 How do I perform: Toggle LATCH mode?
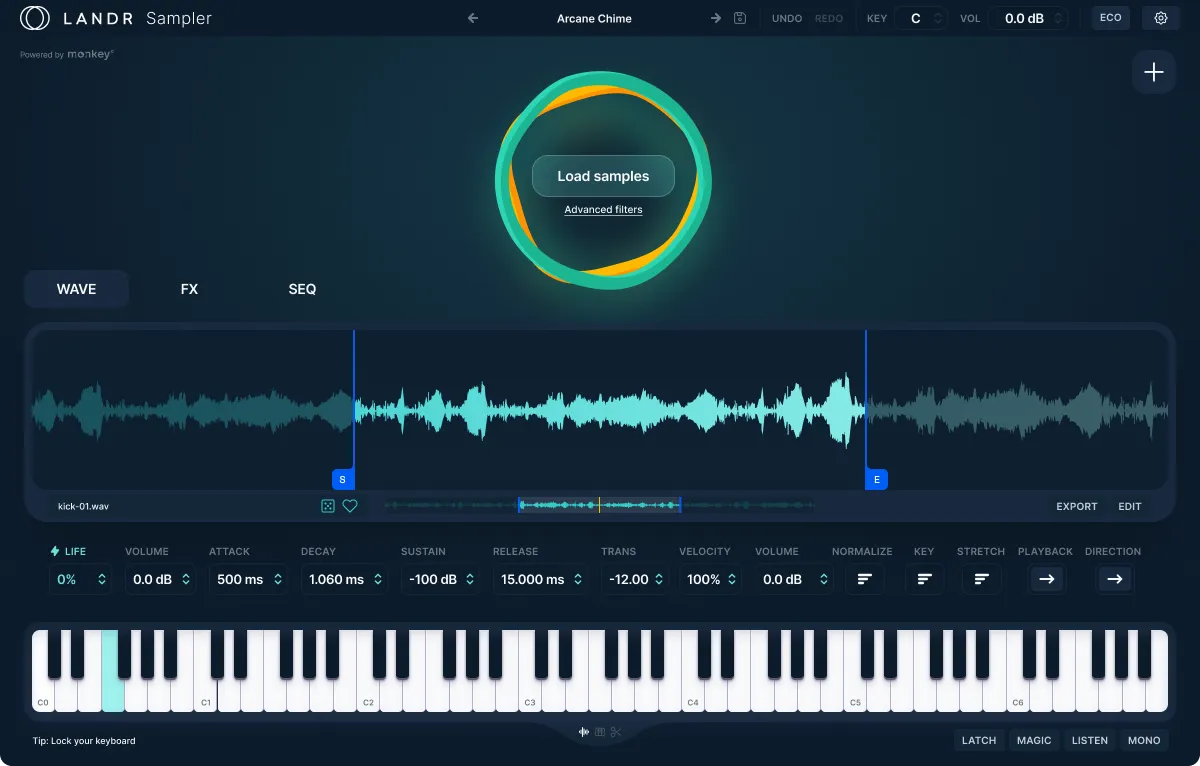pos(978,740)
